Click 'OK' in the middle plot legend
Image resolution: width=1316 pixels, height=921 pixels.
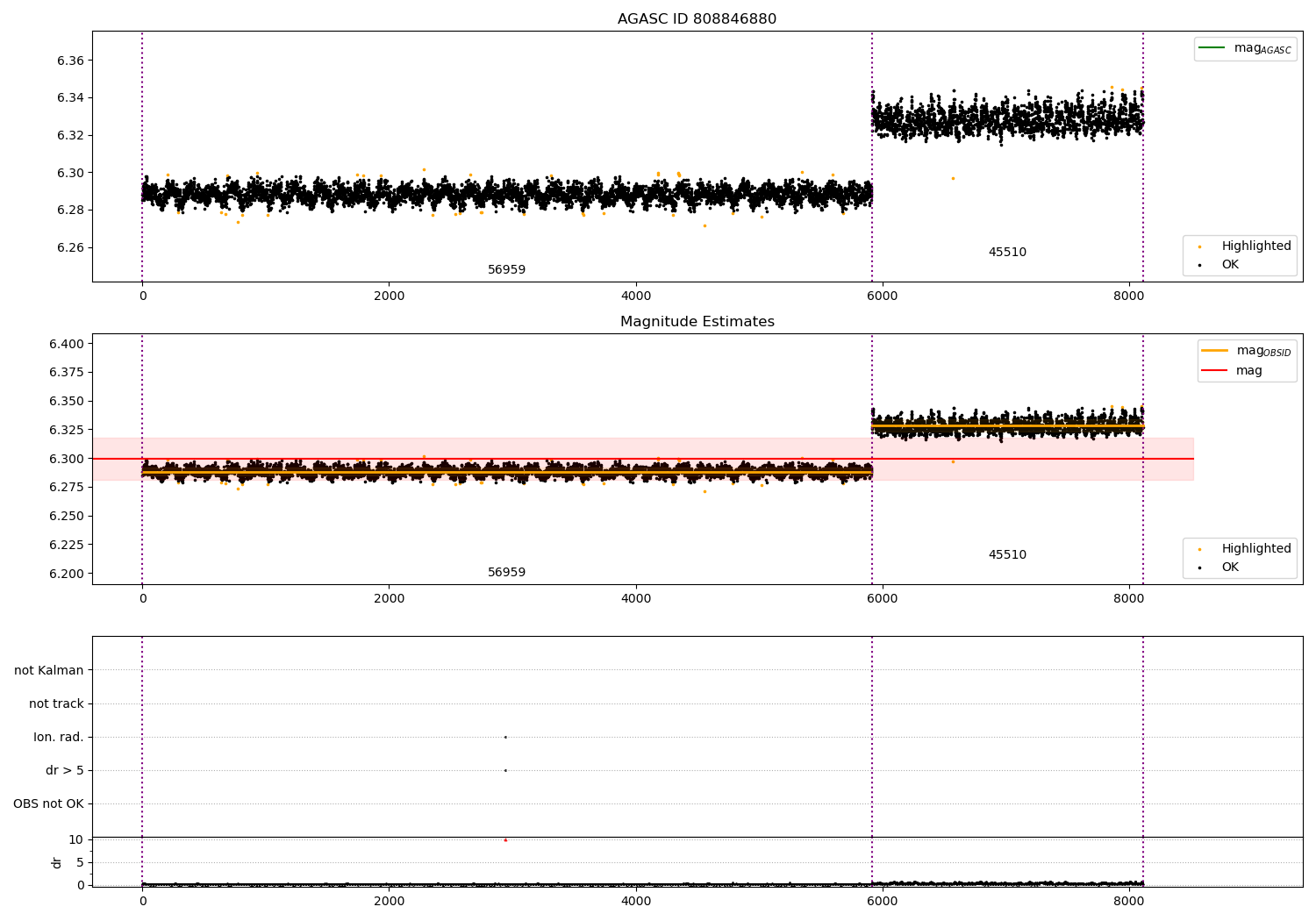click(x=1230, y=568)
